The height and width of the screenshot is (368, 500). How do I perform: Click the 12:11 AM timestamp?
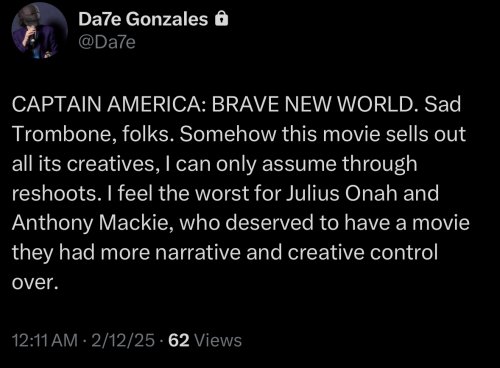(x=45, y=340)
